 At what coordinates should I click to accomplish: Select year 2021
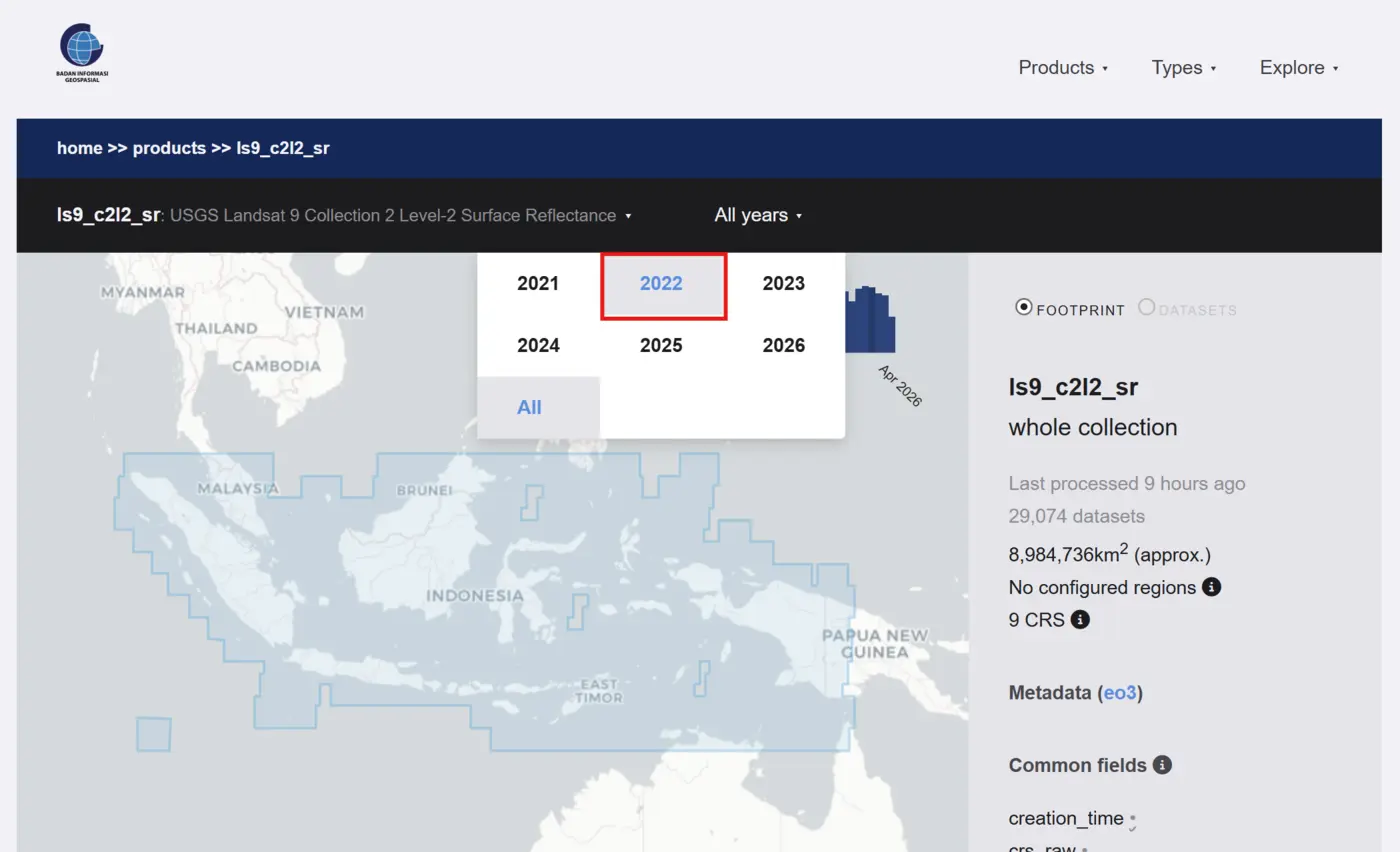pos(538,284)
